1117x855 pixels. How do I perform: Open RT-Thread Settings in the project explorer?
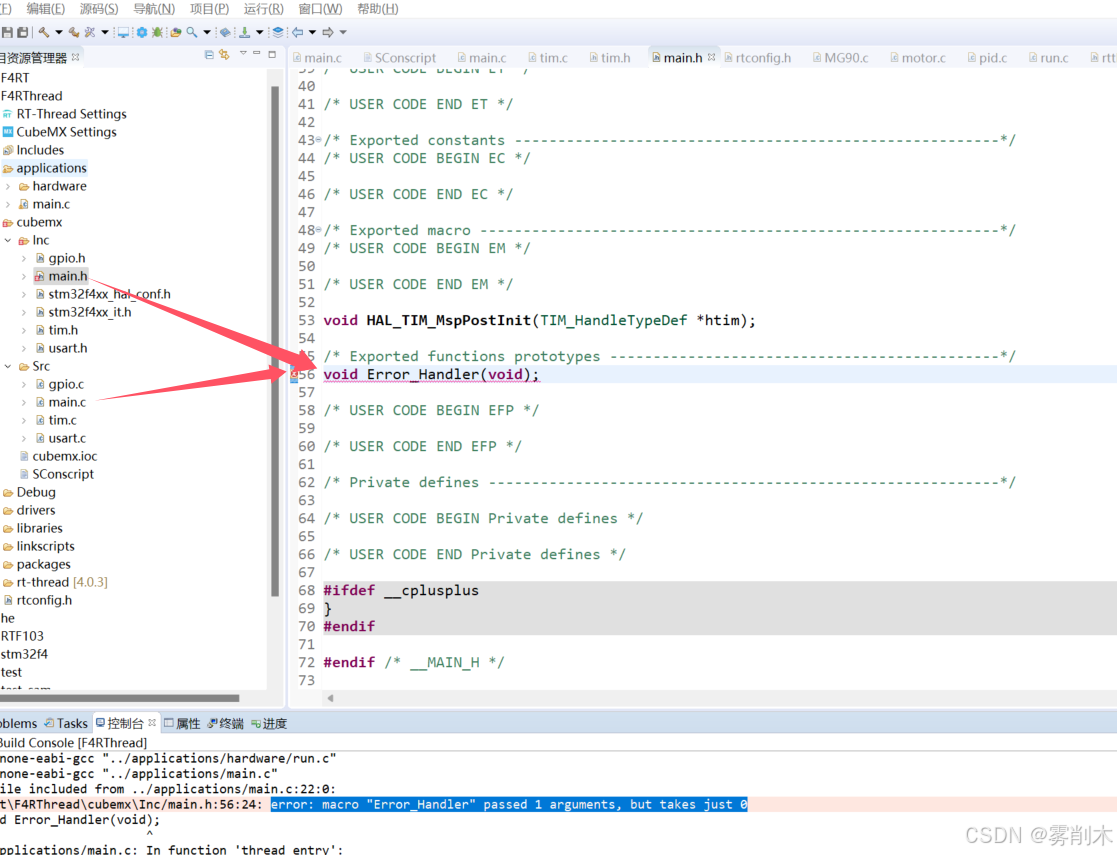72,113
